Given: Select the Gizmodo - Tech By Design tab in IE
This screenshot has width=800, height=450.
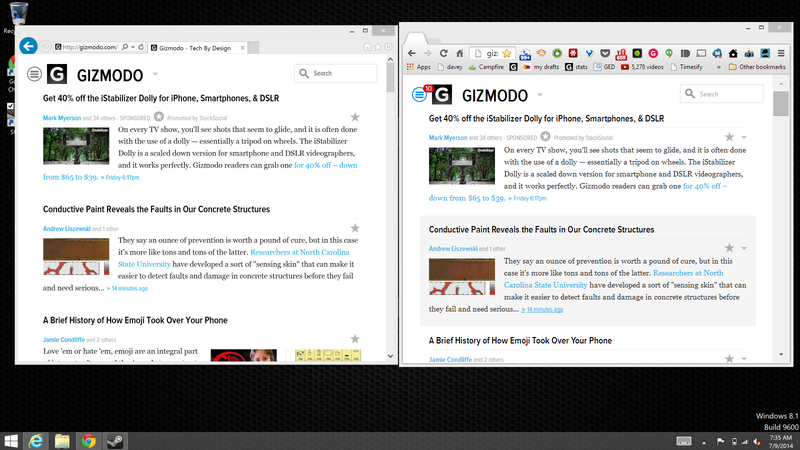Looking at the screenshot, I should click(198, 48).
